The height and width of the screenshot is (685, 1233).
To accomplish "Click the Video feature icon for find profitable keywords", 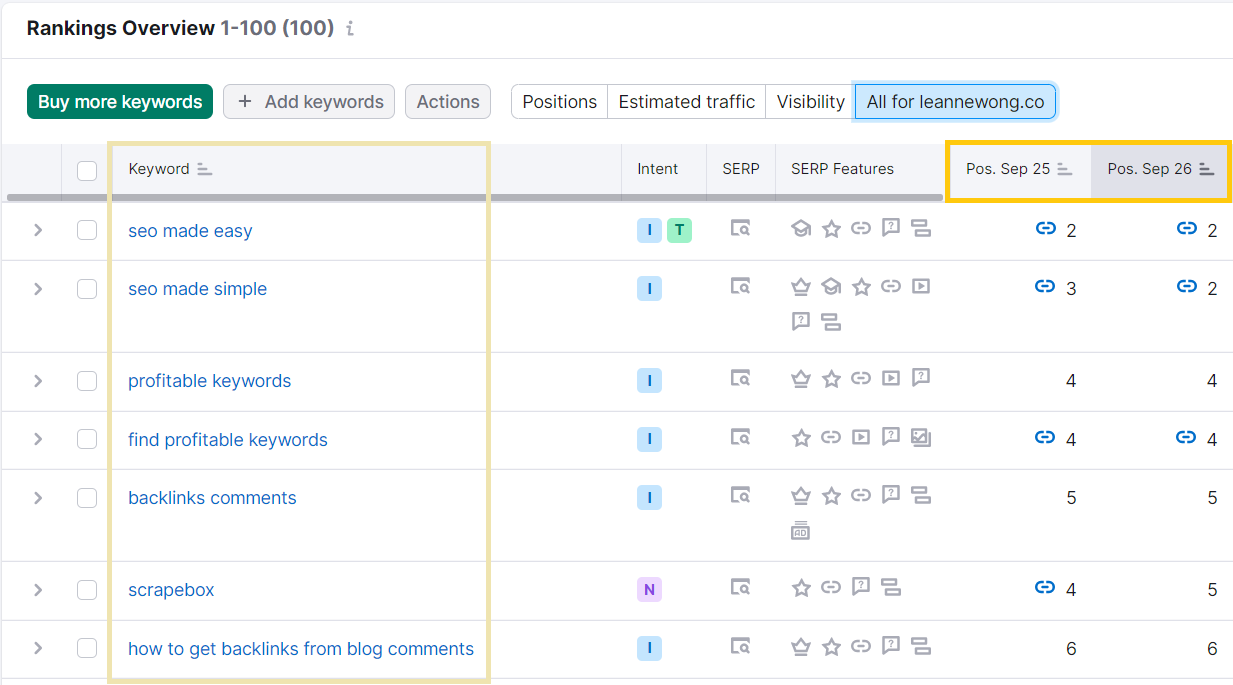I will tap(861, 438).
